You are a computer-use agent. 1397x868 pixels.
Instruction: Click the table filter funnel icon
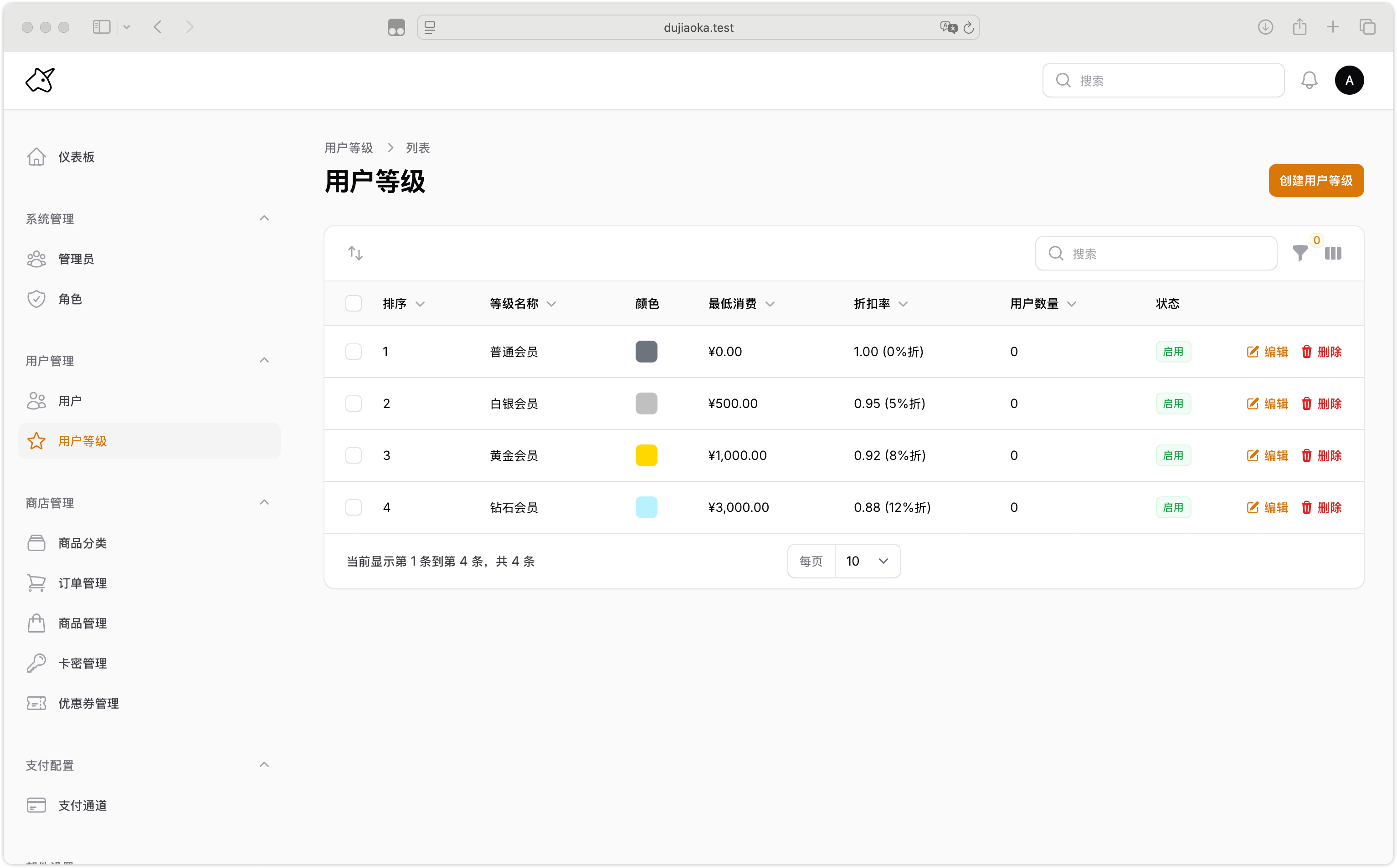[1300, 253]
